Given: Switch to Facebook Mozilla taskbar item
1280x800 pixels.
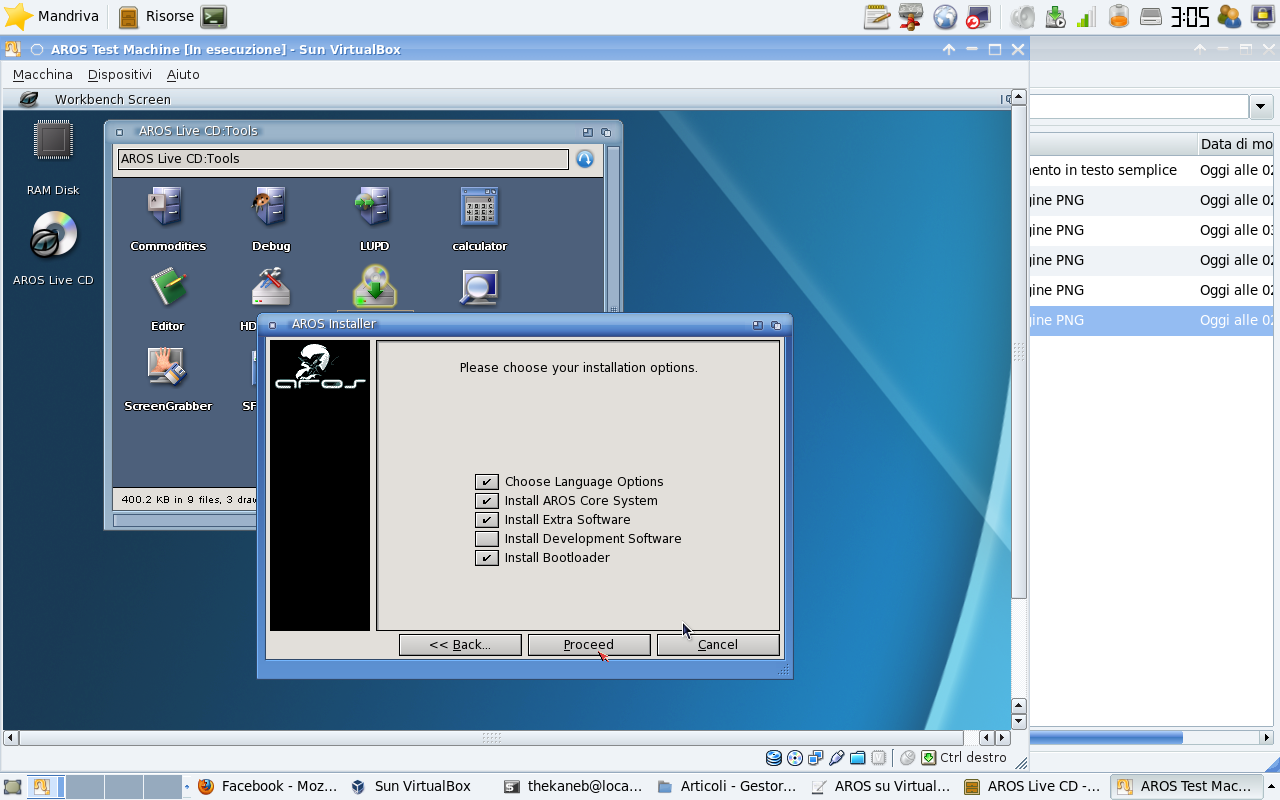Looking at the screenshot, I should 267,787.
